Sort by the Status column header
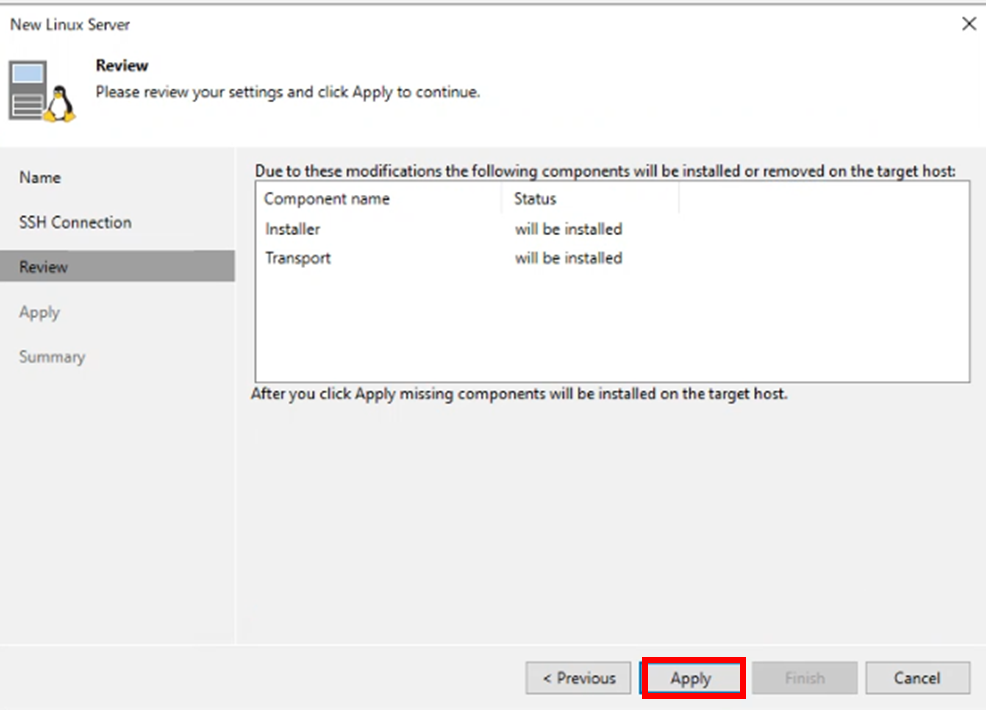The image size is (986, 710). click(535, 199)
